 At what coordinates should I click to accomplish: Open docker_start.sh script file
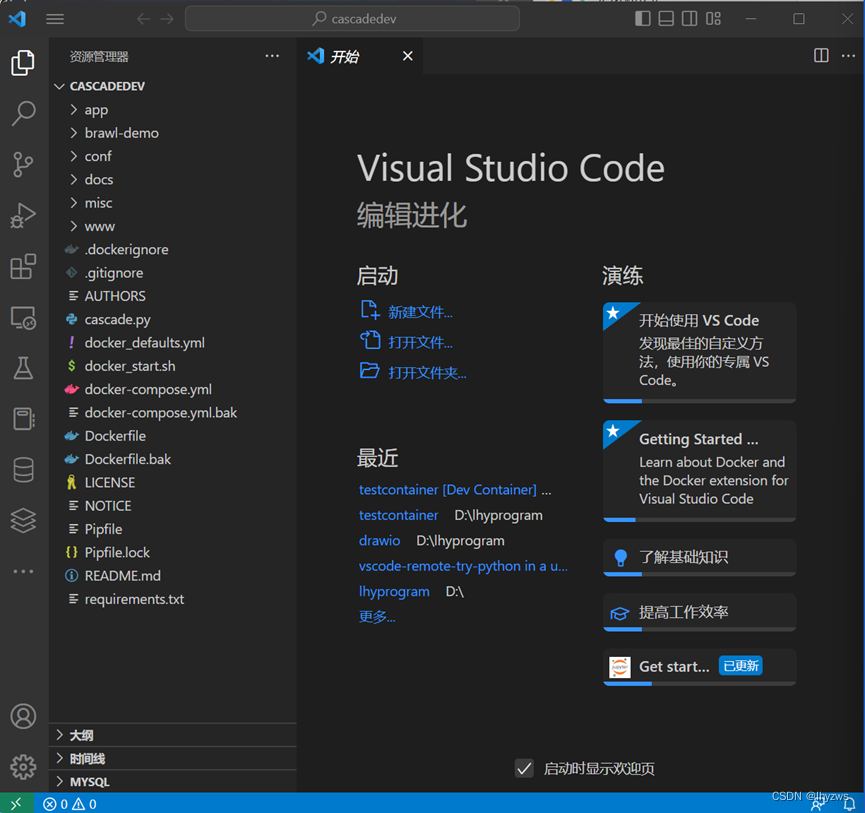pyautogui.click(x=173, y=366)
